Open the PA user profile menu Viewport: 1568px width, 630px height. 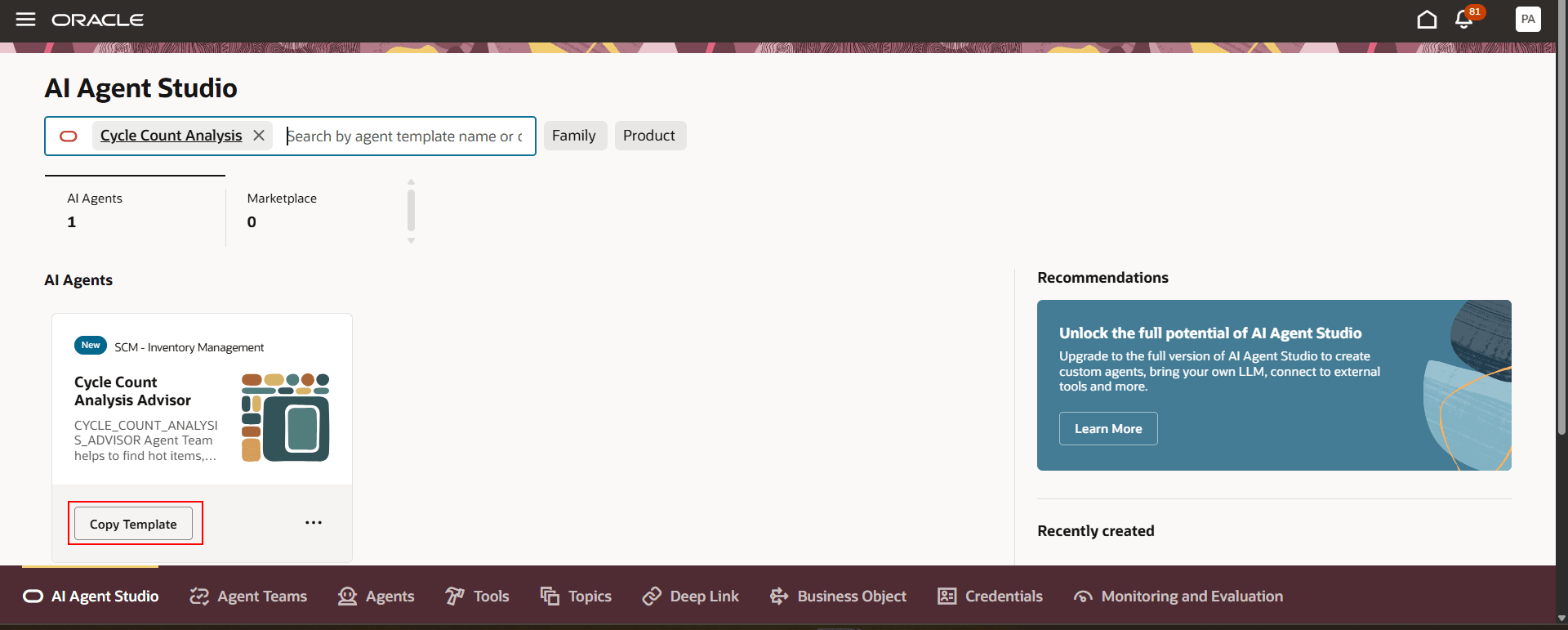click(x=1528, y=19)
